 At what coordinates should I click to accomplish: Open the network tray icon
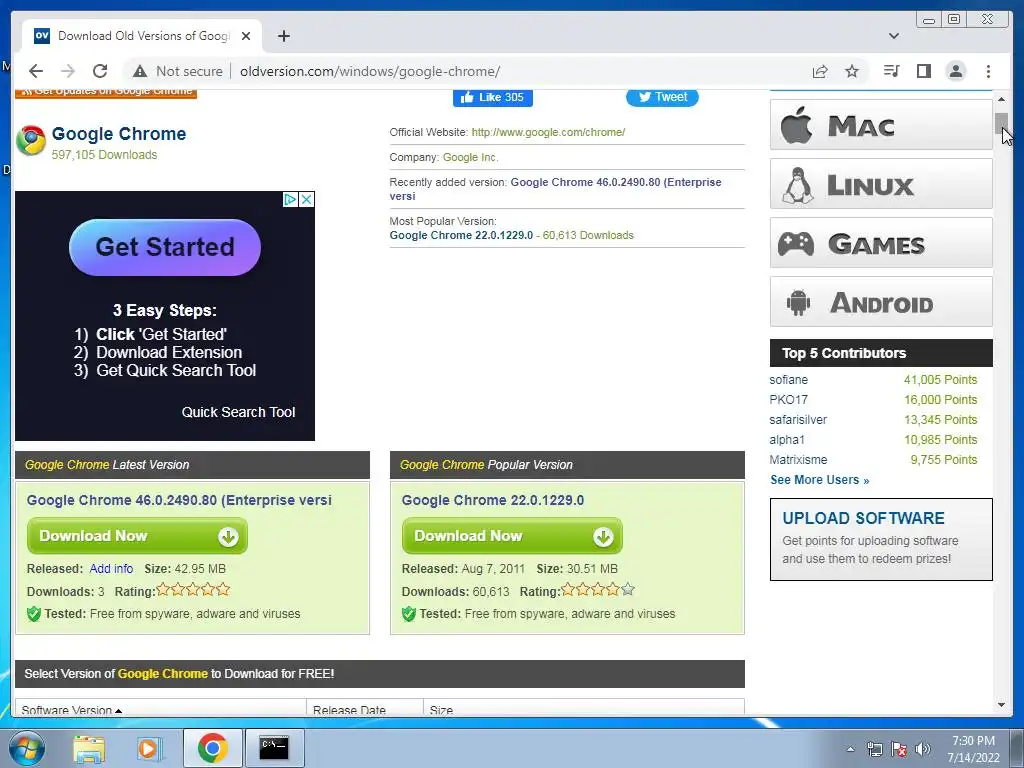point(874,749)
